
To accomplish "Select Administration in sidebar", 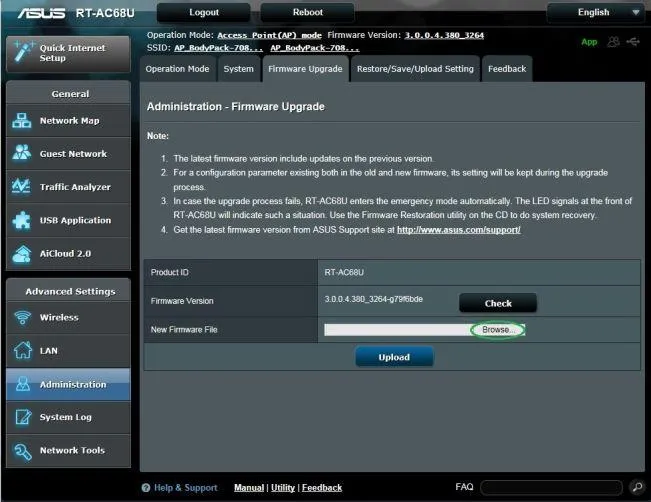I will click(x=69, y=384).
